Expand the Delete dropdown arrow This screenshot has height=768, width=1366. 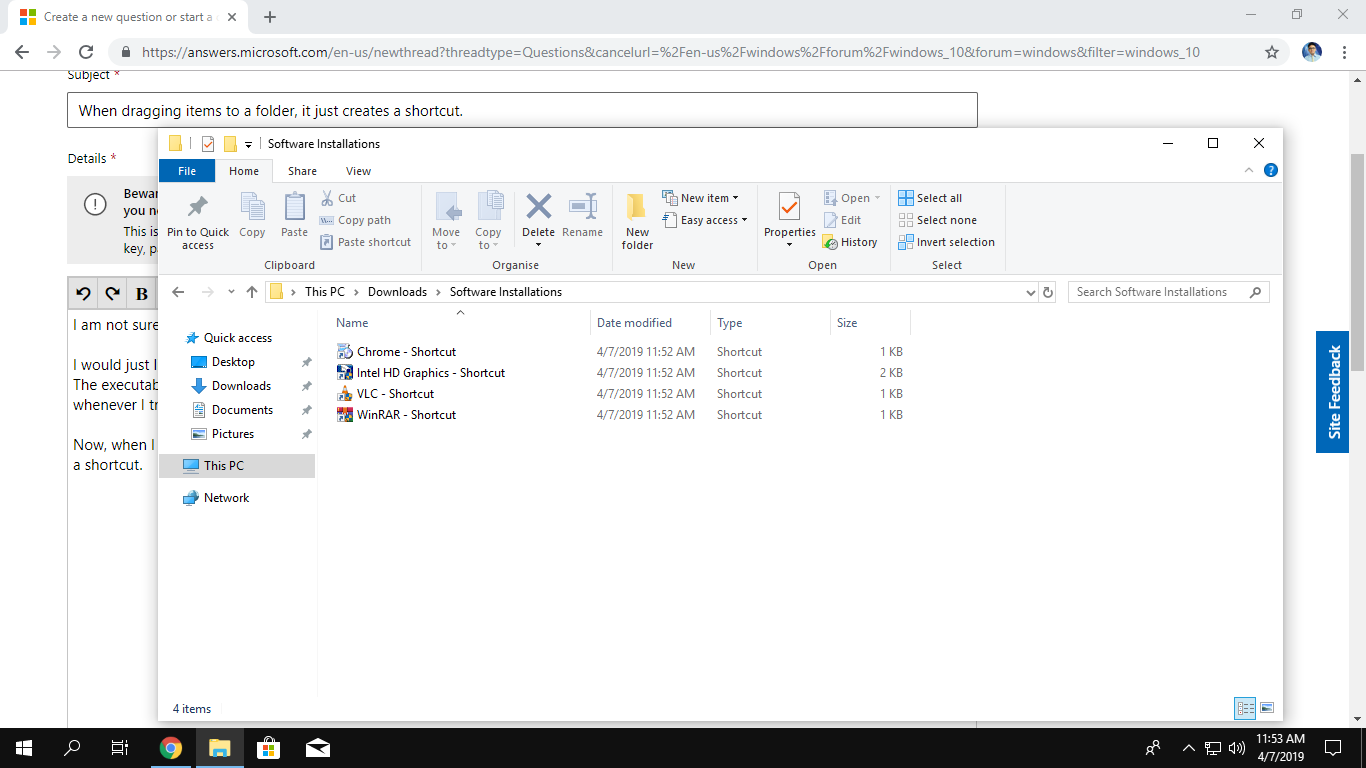(538, 245)
